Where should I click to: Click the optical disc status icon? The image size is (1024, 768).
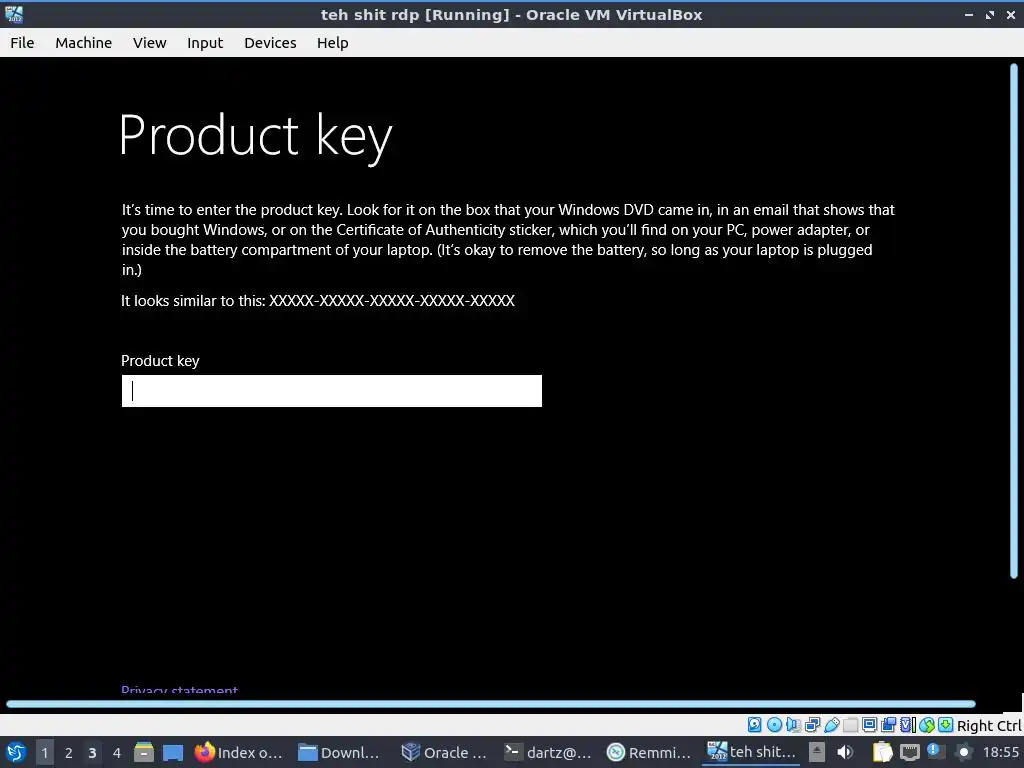(x=775, y=724)
